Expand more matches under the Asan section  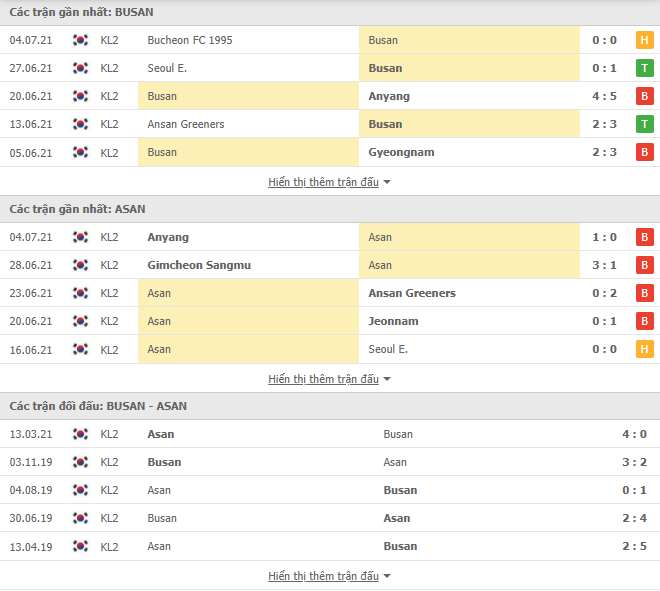(329, 379)
